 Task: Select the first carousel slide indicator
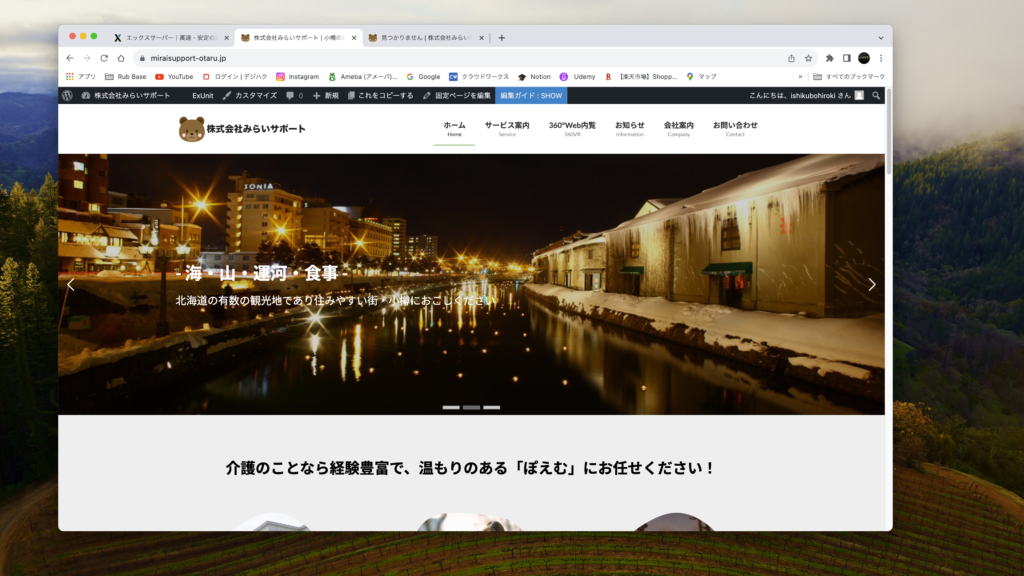tap(451, 407)
